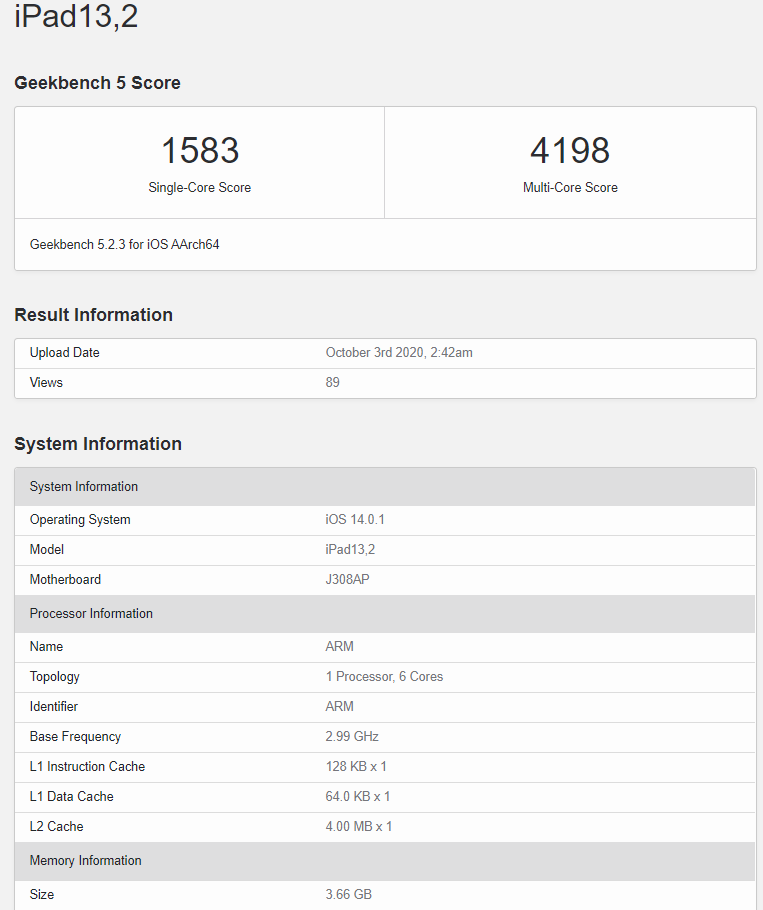The height and width of the screenshot is (910, 763).
Task: Click the J308AP motherboard value
Action: click(x=348, y=580)
